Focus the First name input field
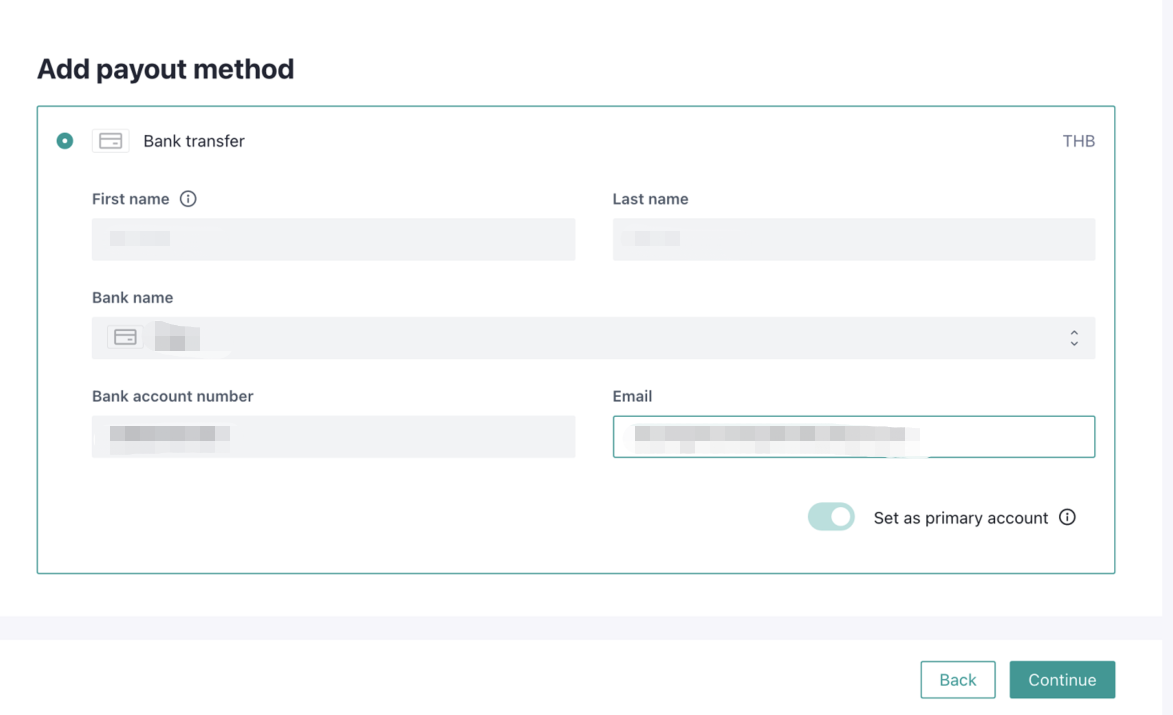 (x=333, y=240)
